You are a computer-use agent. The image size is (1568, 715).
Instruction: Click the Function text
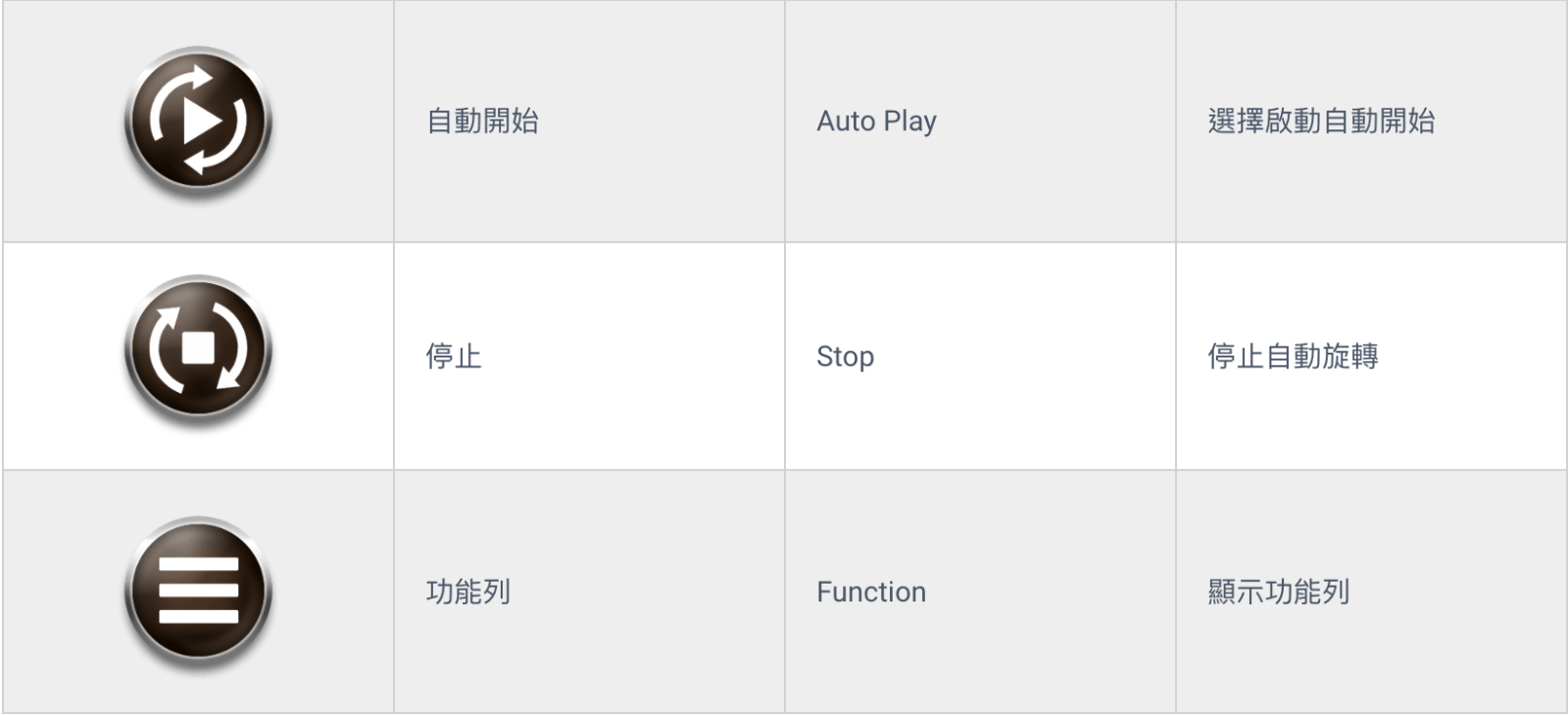[871, 592]
